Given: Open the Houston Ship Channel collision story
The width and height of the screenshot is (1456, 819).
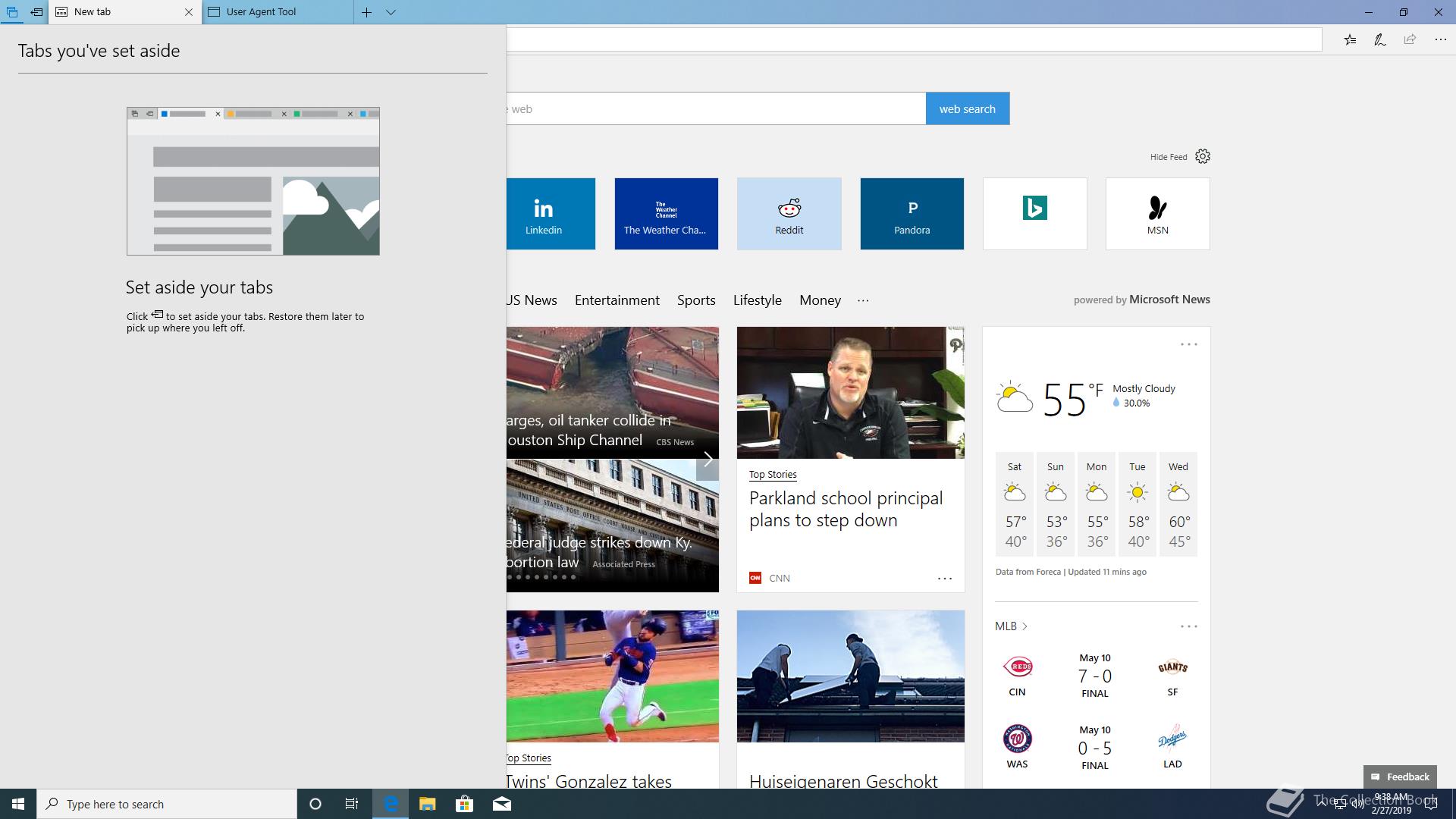Looking at the screenshot, I should click(x=612, y=393).
